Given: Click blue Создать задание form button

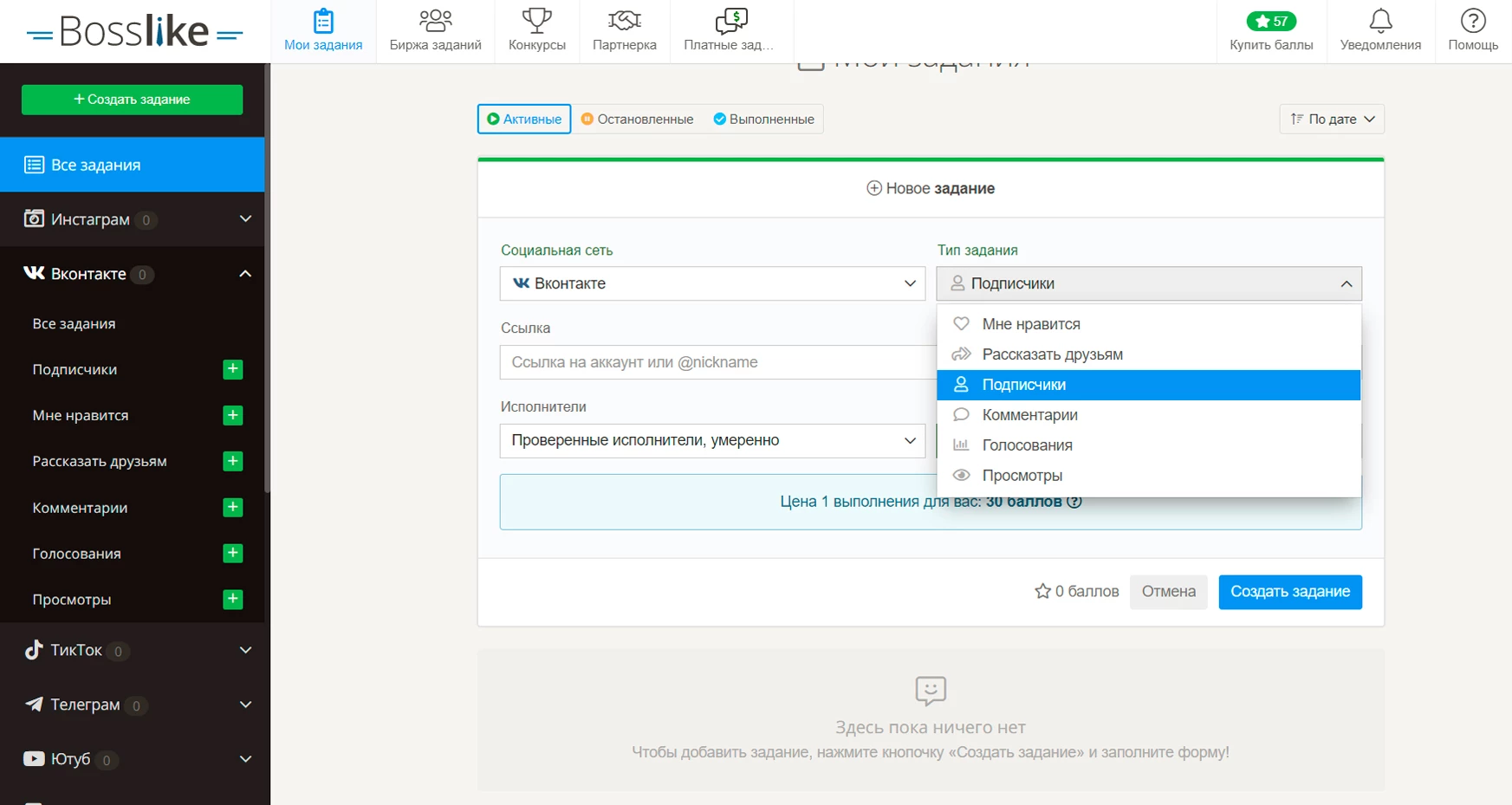Looking at the screenshot, I should [x=1290, y=592].
